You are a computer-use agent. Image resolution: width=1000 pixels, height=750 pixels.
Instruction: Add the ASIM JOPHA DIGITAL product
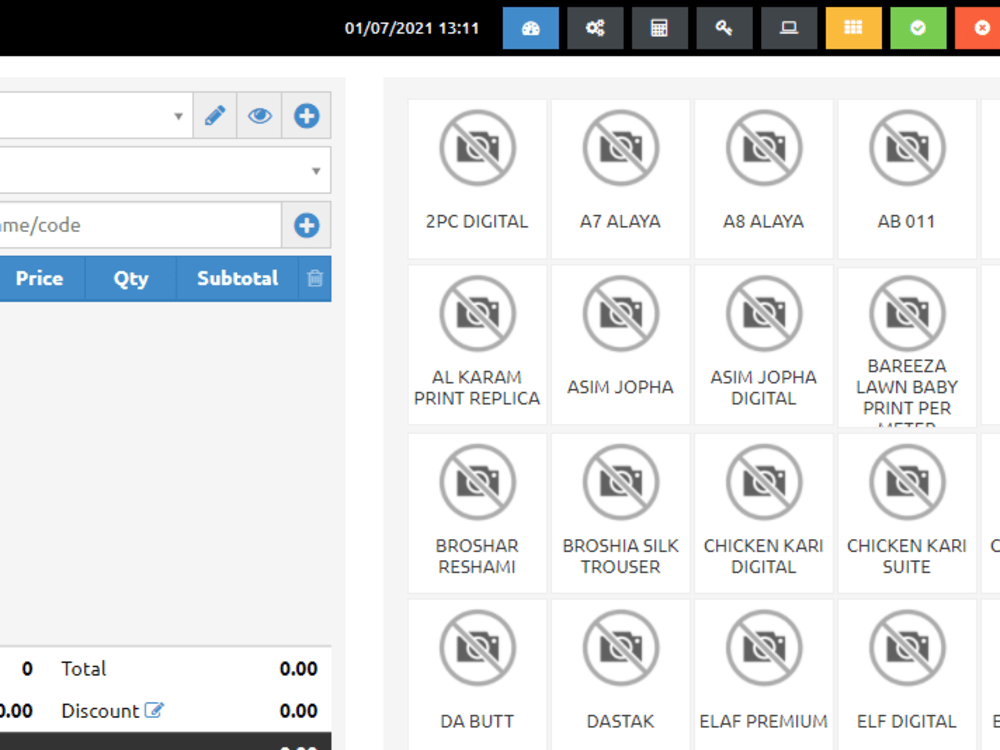(x=763, y=345)
